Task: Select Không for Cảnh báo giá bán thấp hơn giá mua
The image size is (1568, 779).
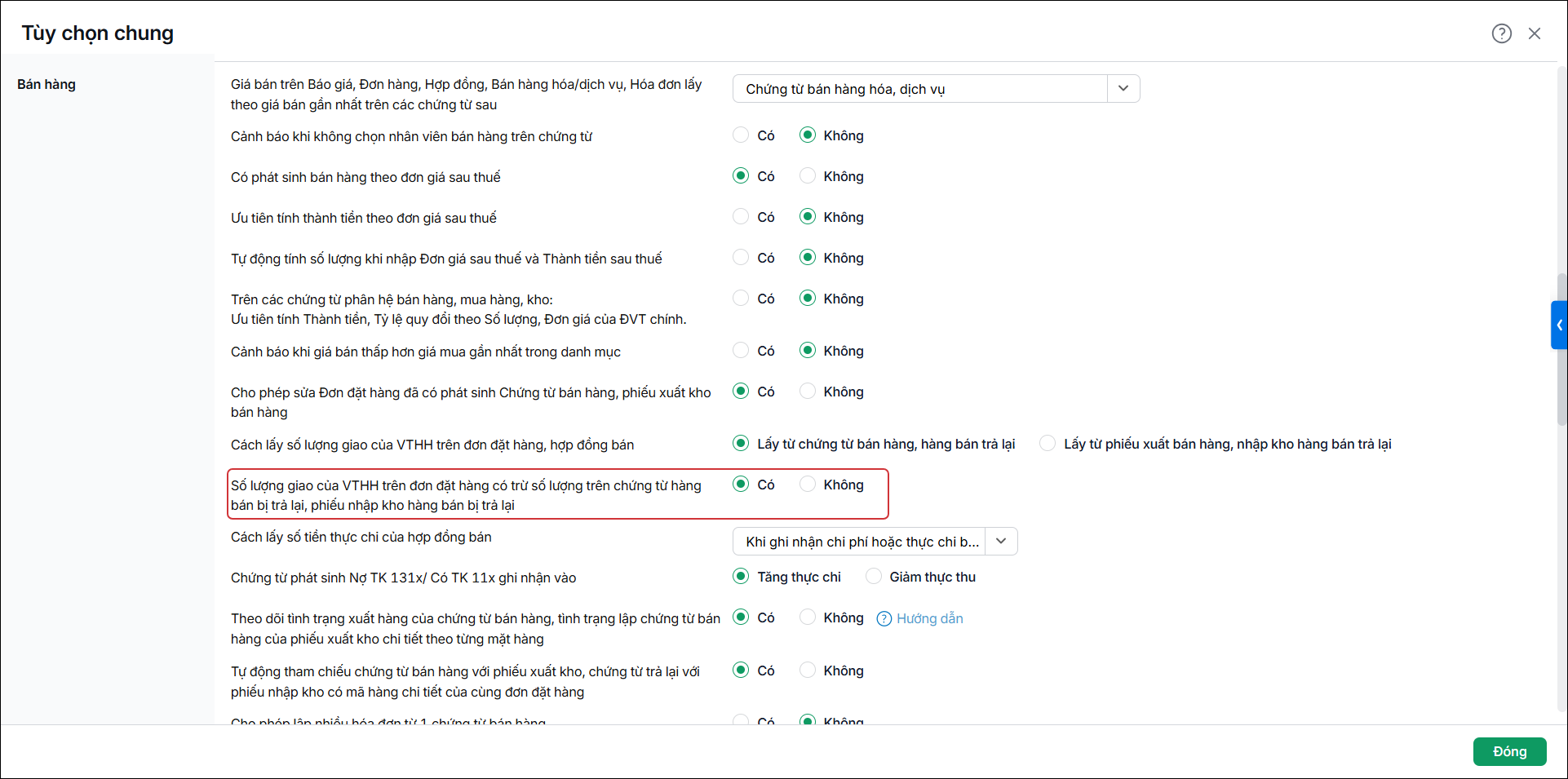Action: [x=808, y=351]
